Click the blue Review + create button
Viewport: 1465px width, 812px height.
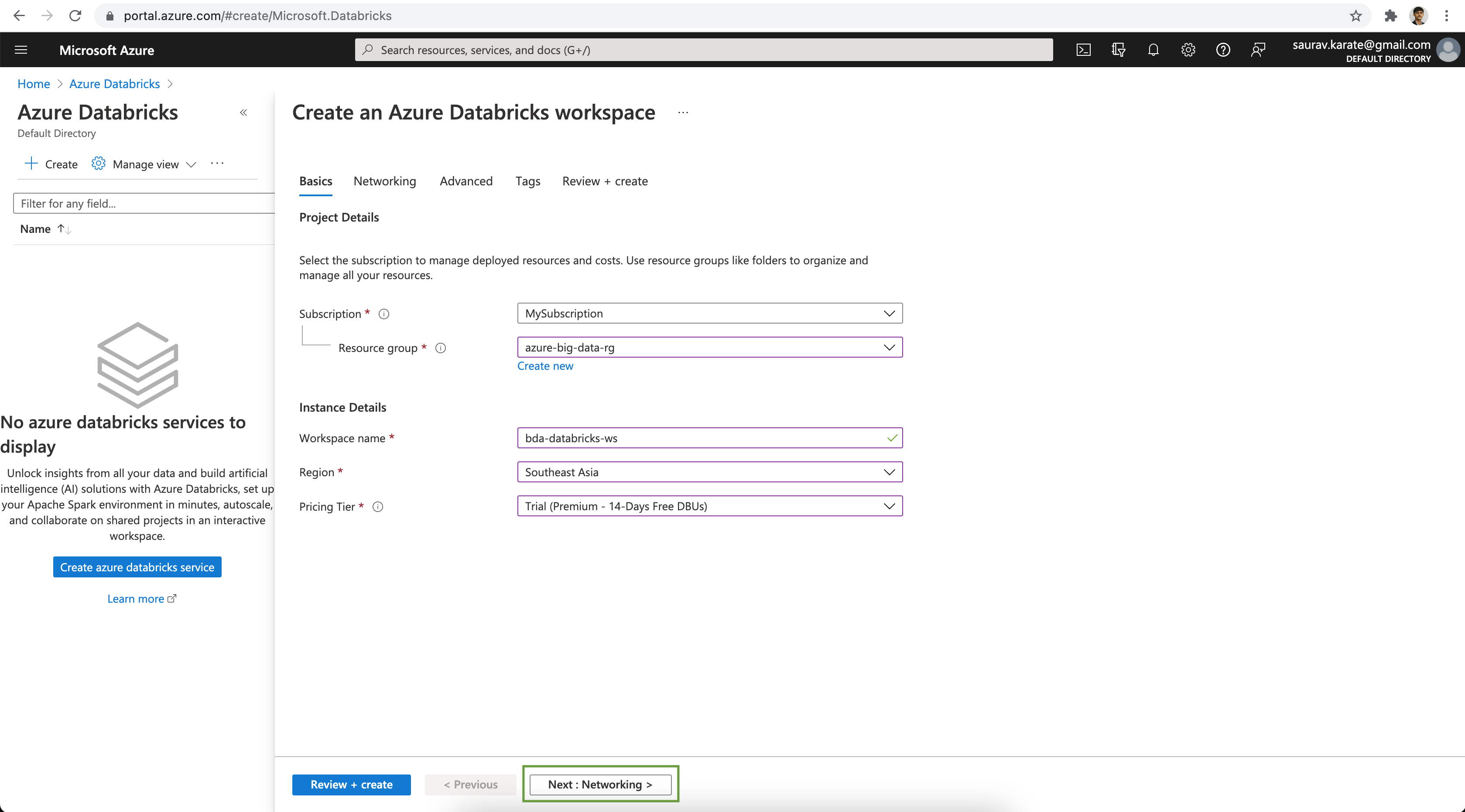pos(352,785)
